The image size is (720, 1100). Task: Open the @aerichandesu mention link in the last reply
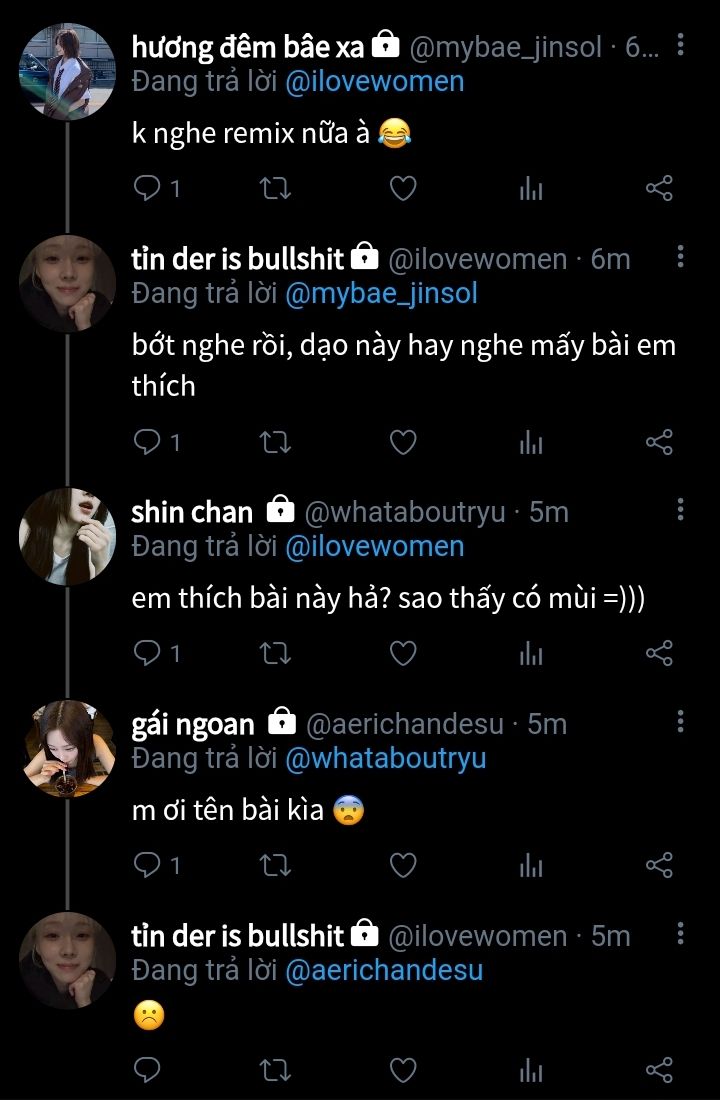[384, 970]
